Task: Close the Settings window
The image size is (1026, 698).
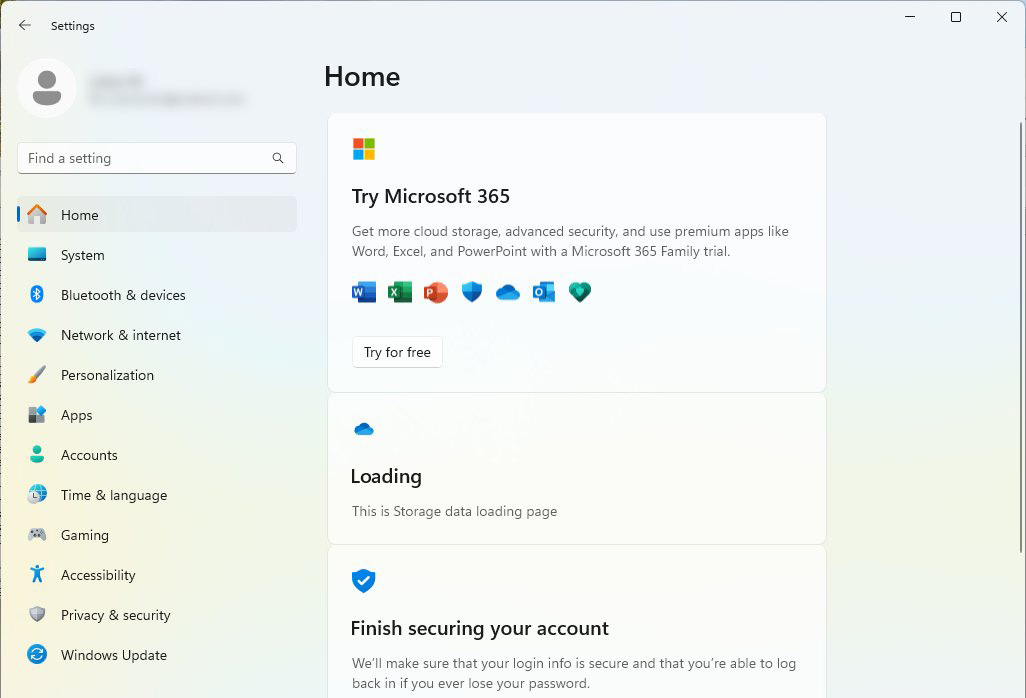Action: point(1002,17)
